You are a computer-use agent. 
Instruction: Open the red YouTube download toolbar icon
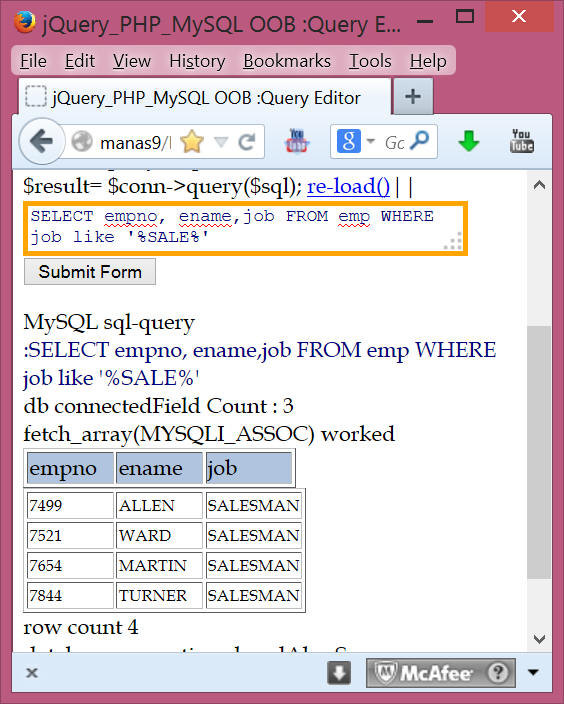(297, 141)
